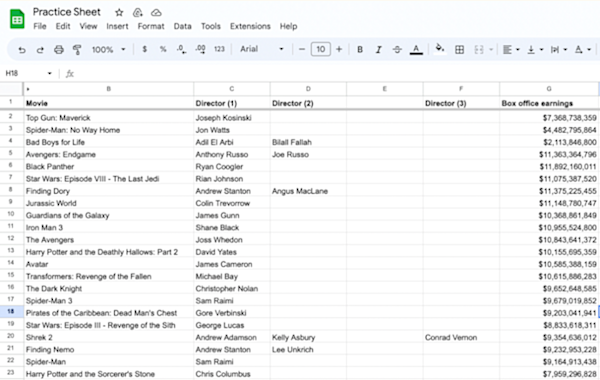Open vertical align dropdown
This screenshot has height=380, width=600.
pyautogui.click(x=535, y=49)
